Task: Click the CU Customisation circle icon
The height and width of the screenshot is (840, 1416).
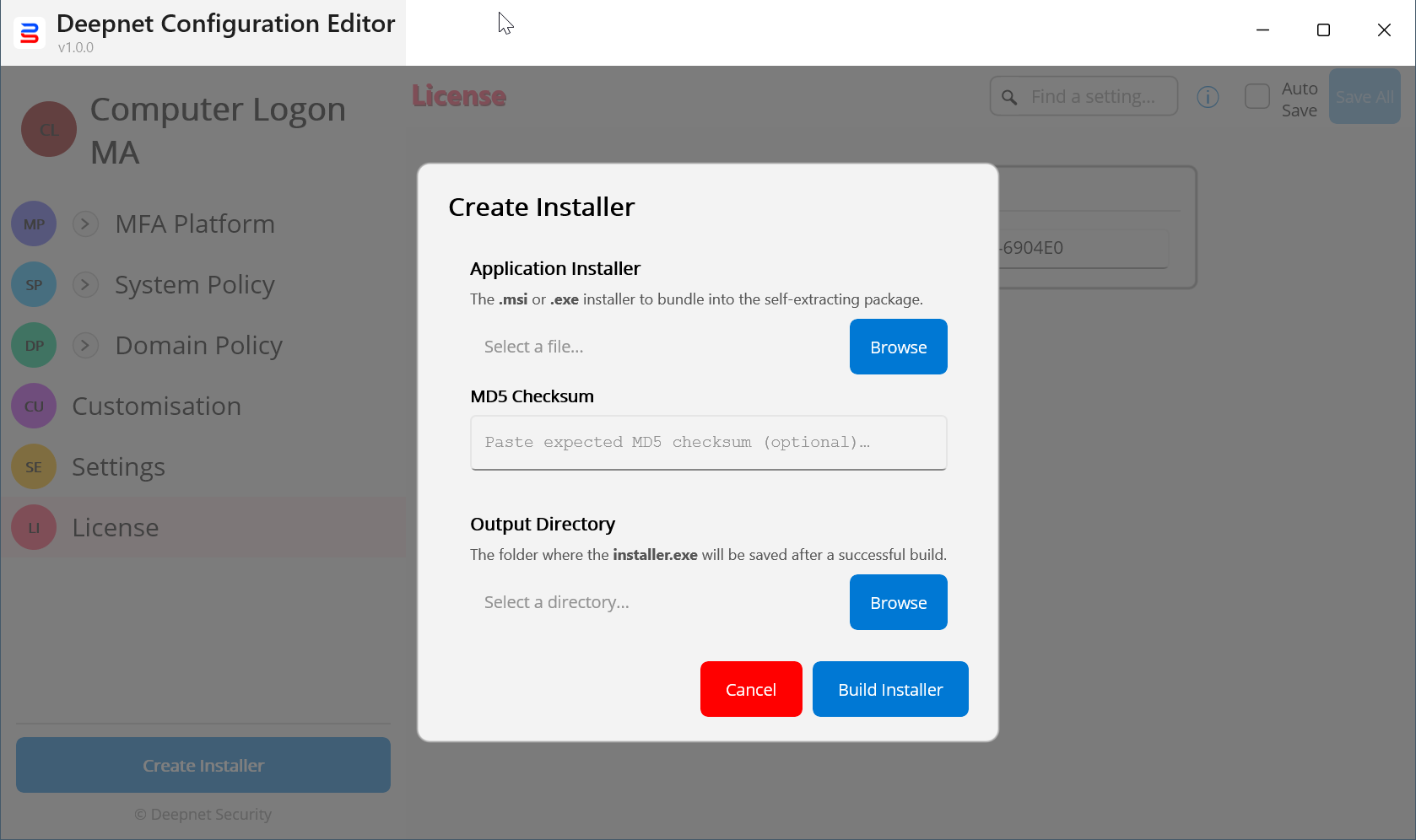Action: pyautogui.click(x=34, y=407)
